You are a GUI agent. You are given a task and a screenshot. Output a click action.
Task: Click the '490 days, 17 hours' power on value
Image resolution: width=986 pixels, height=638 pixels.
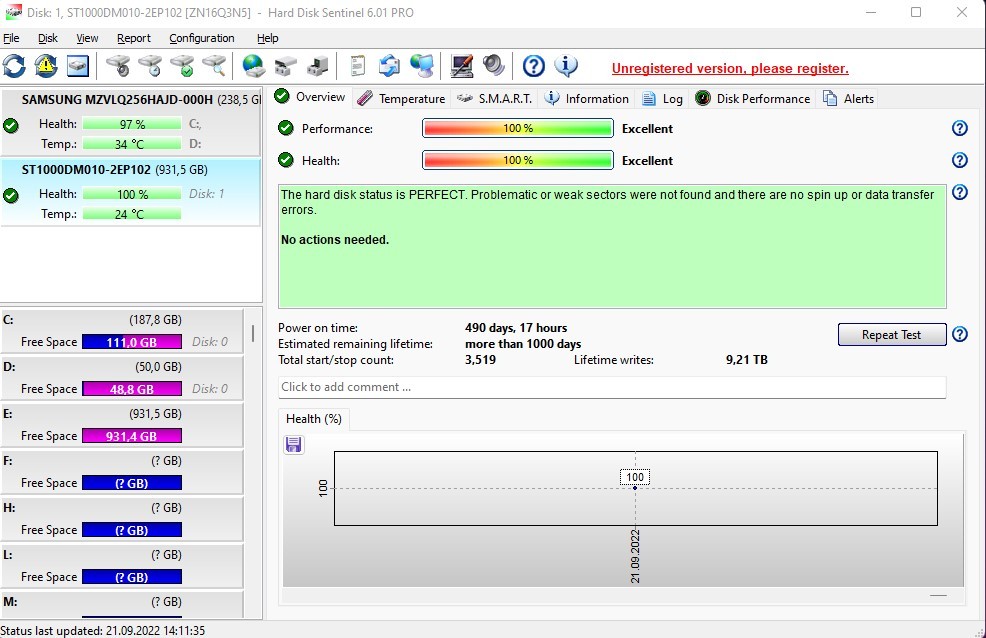click(516, 327)
